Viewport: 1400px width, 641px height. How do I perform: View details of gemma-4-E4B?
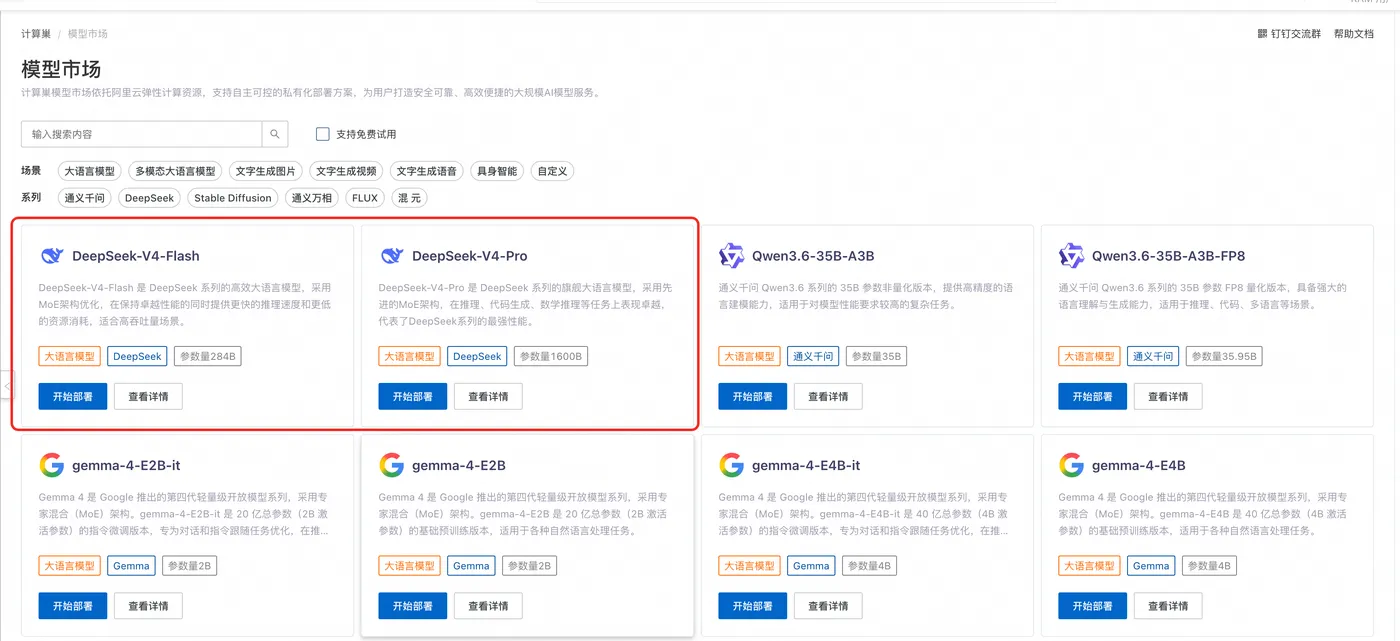point(1168,606)
